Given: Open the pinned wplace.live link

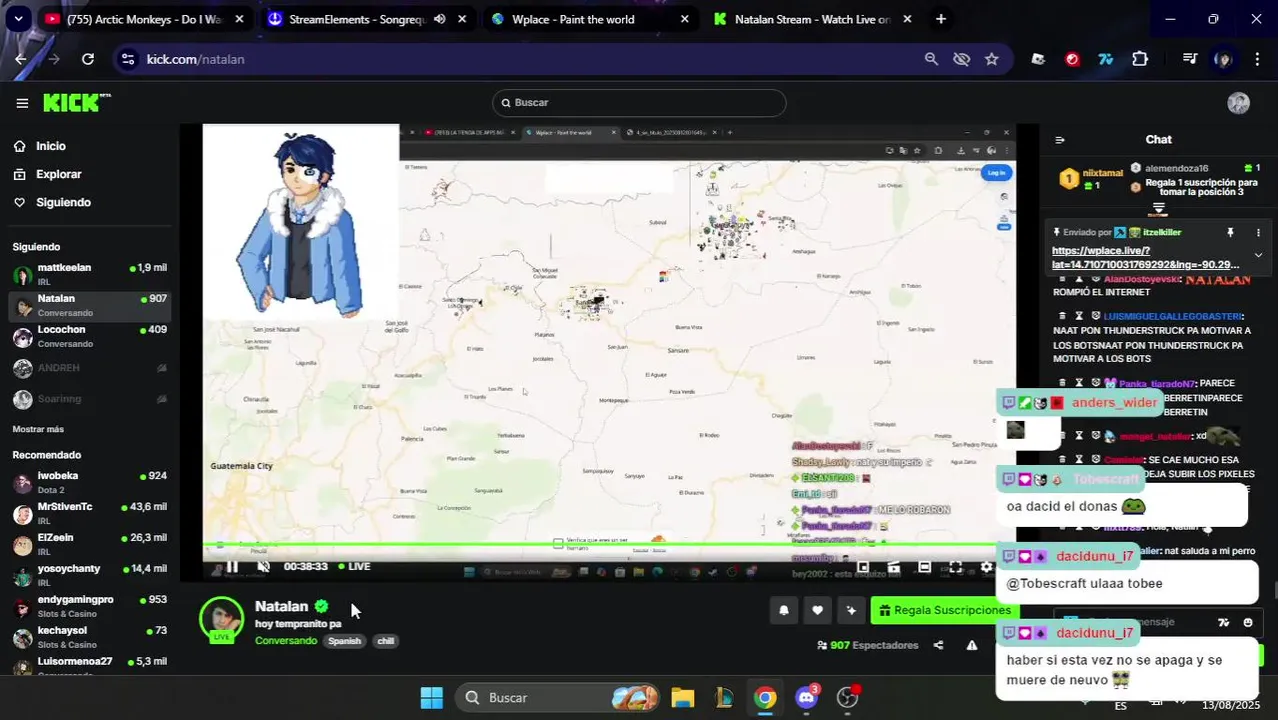Looking at the screenshot, I should click(1145, 258).
